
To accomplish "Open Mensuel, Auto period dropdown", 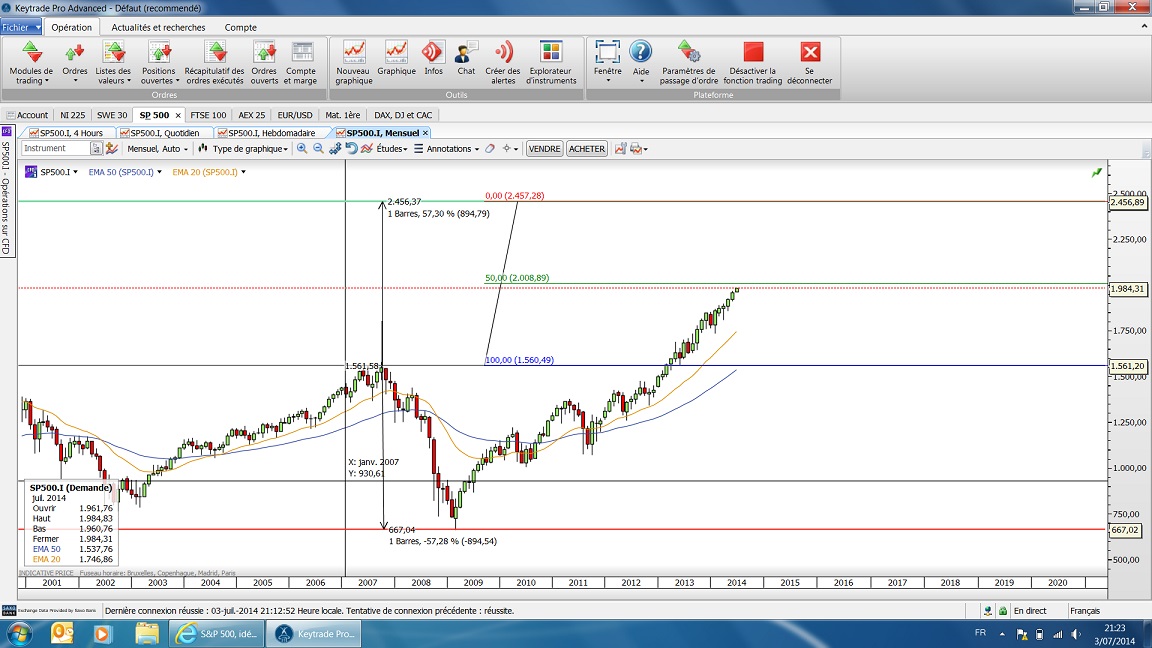I will 157,148.
